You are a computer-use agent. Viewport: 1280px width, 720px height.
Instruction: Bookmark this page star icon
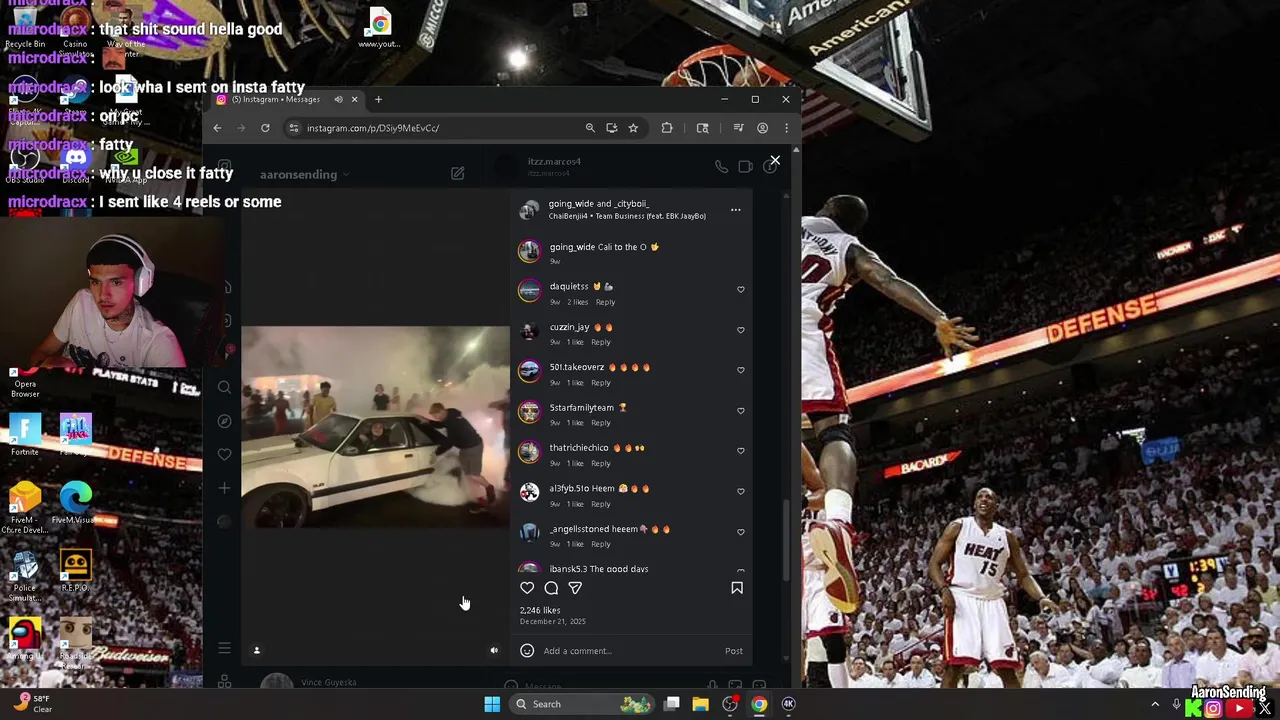[x=633, y=128]
